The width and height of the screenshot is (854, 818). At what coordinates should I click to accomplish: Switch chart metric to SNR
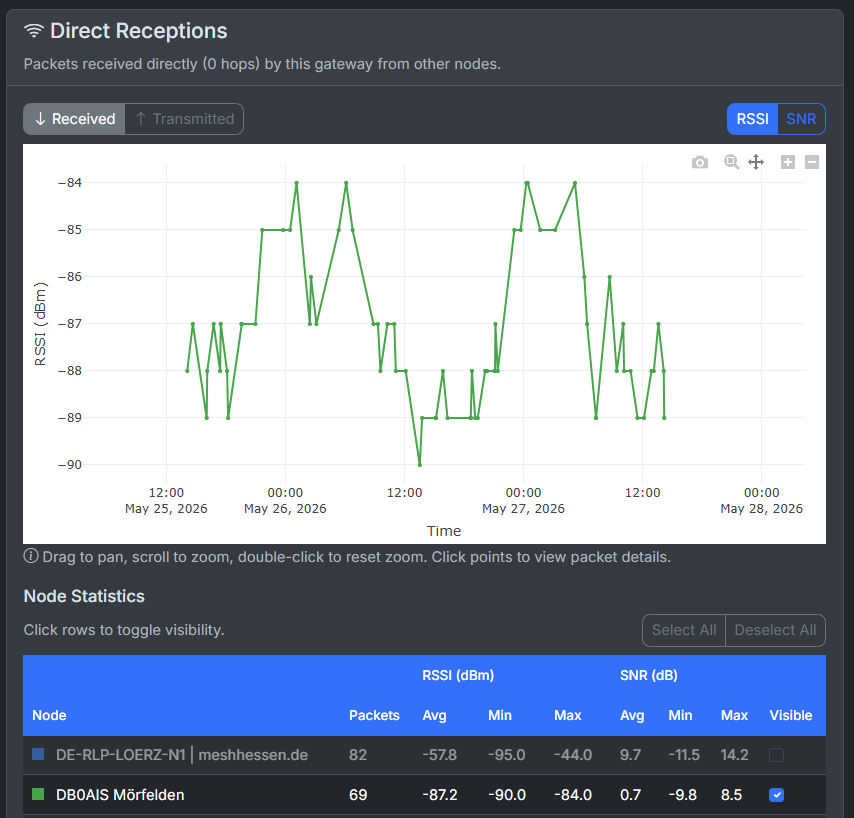point(801,119)
